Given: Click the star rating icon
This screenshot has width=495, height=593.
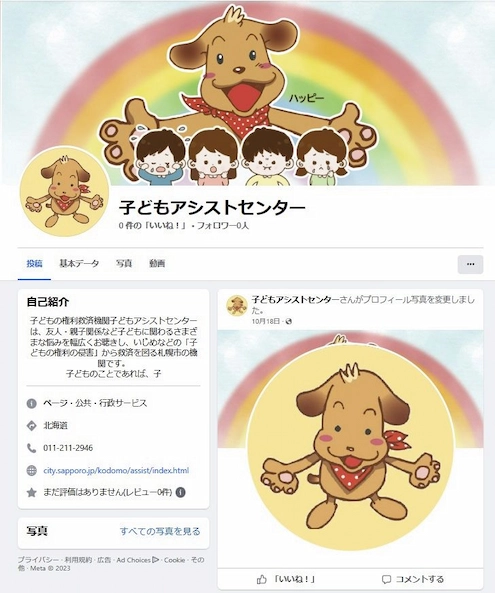Looking at the screenshot, I should click(31, 492).
